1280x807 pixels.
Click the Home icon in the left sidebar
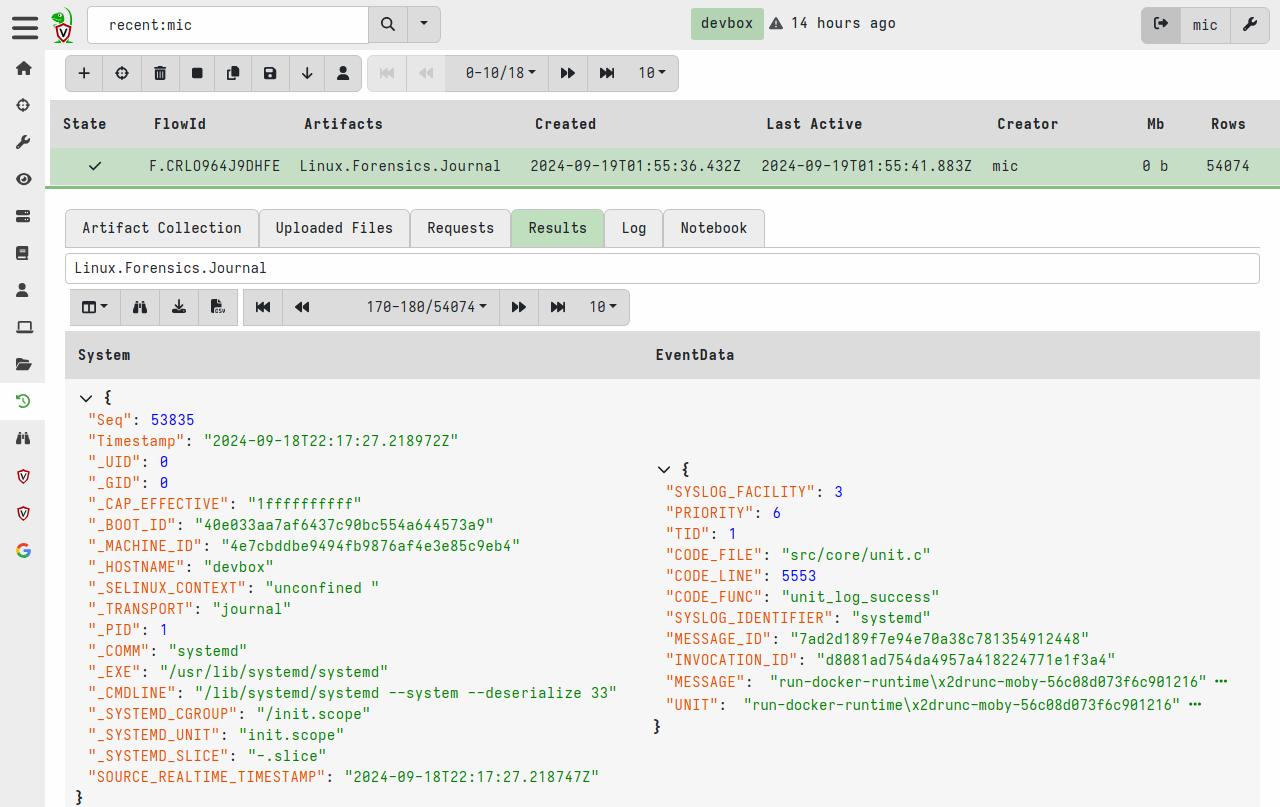coord(23,68)
